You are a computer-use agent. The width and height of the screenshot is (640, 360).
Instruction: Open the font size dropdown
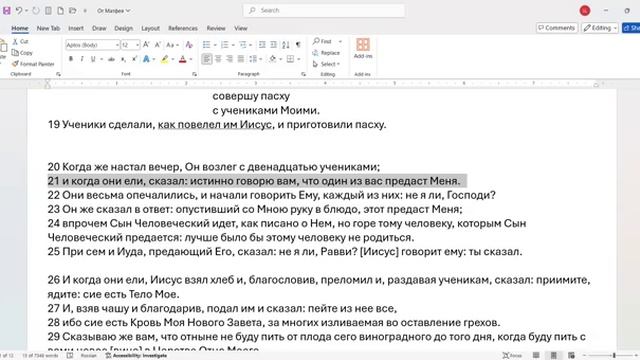(x=138, y=45)
